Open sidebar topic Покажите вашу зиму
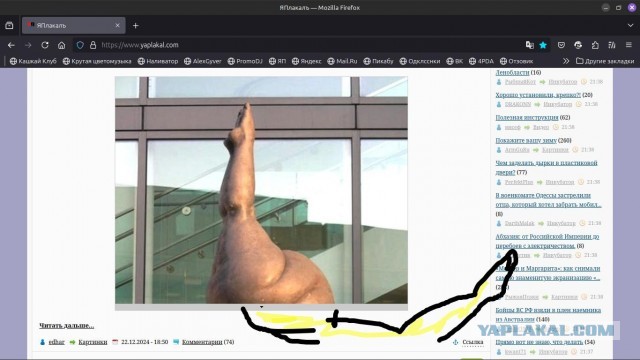Viewport: 640px width, 360px height. click(x=526, y=140)
